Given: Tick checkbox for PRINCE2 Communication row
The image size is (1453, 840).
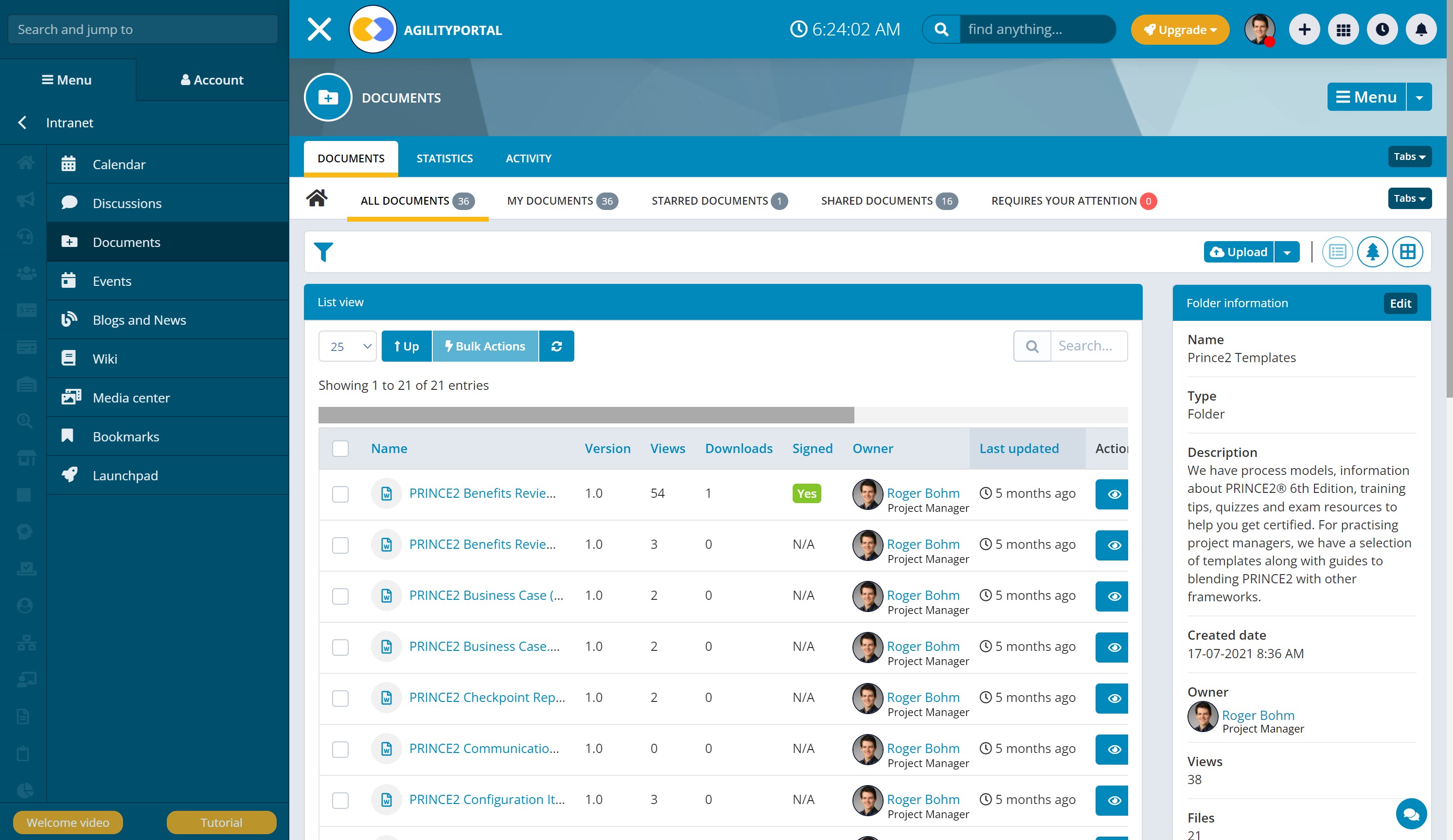Looking at the screenshot, I should pos(340,749).
